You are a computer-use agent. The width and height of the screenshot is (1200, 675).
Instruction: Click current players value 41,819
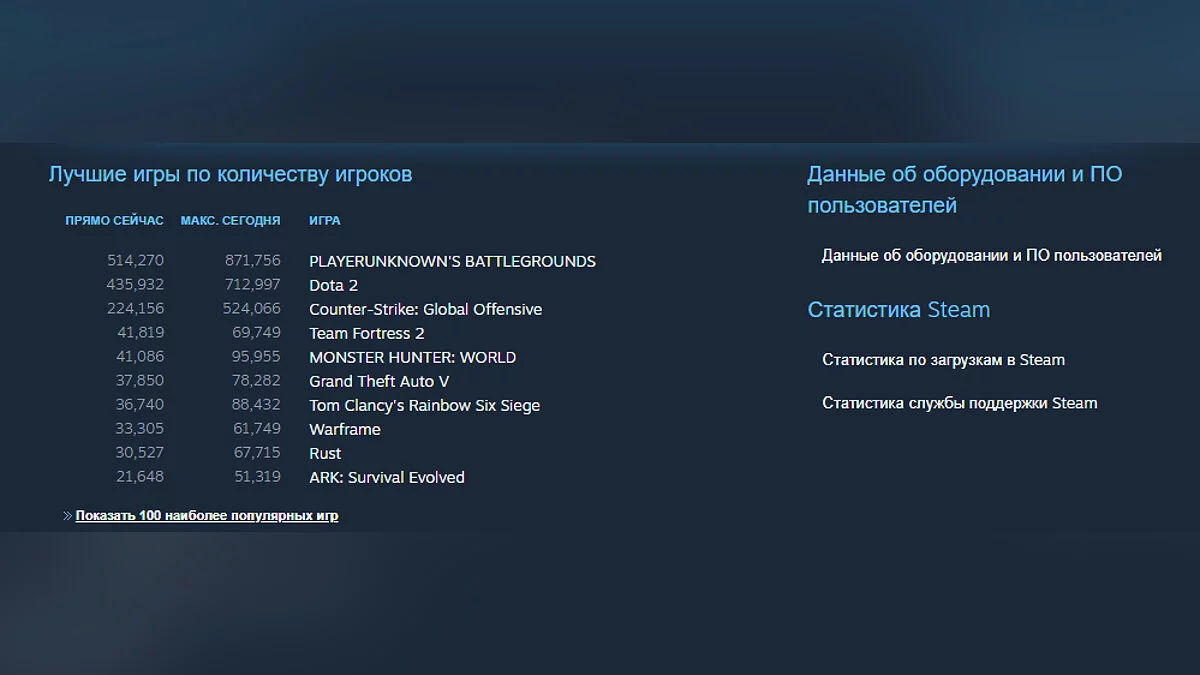tap(140, 332)
